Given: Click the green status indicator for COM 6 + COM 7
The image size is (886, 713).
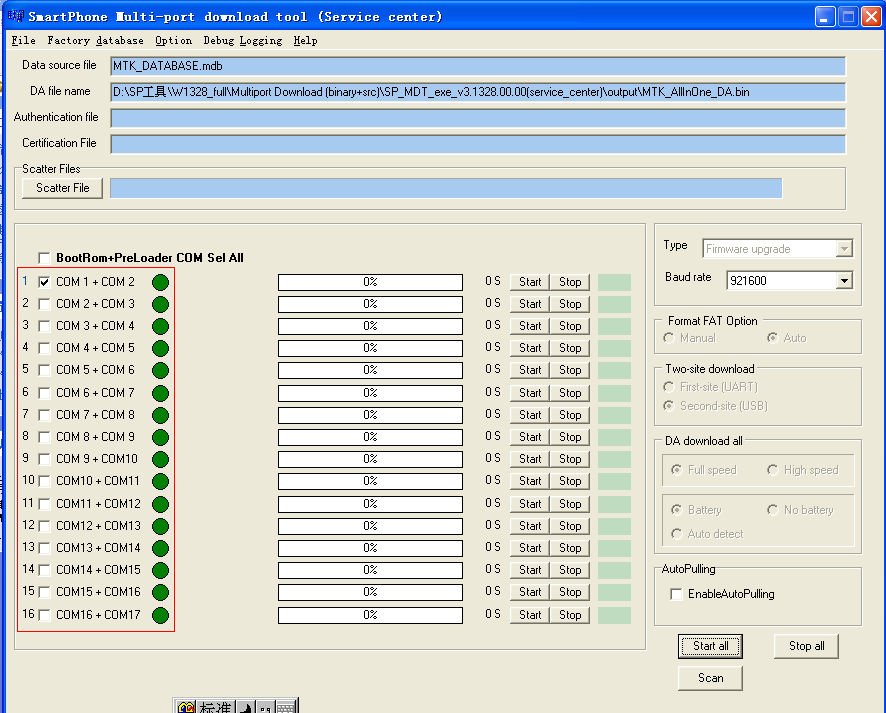Looking at the screenshot, I should click(160, 393).
